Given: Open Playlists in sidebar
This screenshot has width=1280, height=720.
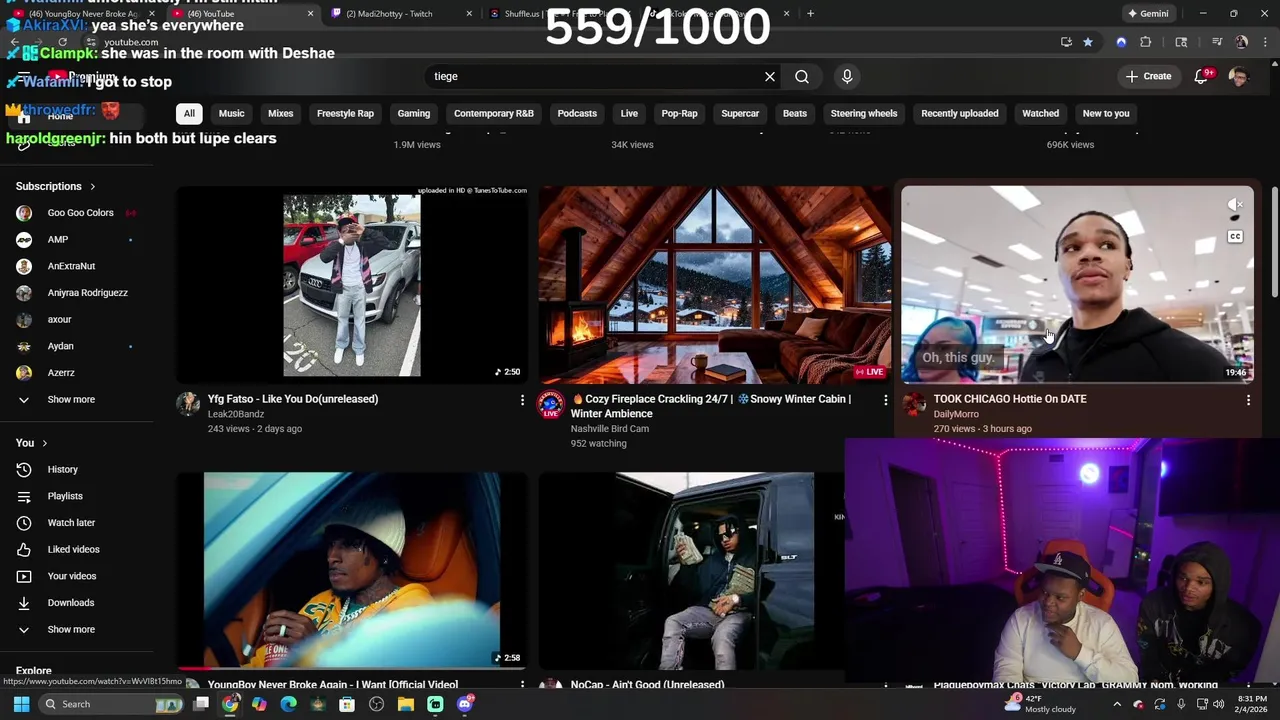Looking at the screenshot, I should tap(65, 496).
